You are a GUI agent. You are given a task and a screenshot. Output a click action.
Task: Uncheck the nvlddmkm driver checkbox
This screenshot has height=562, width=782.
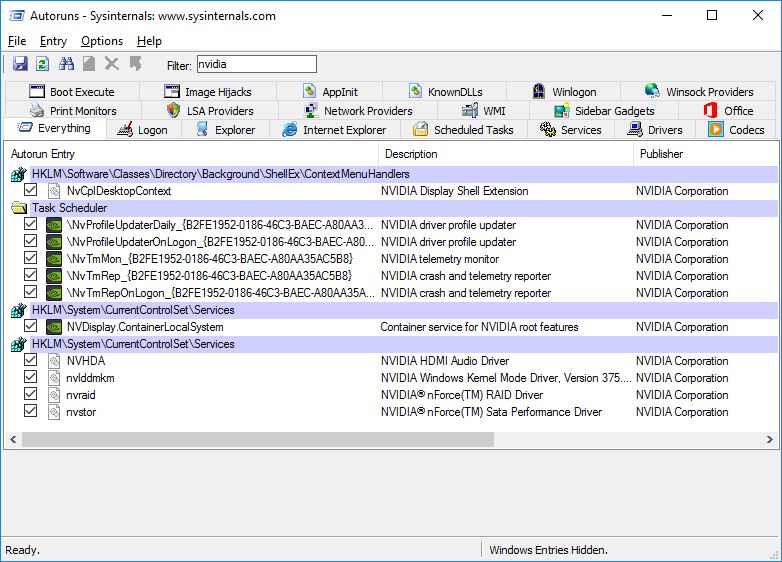click(30, 376)
